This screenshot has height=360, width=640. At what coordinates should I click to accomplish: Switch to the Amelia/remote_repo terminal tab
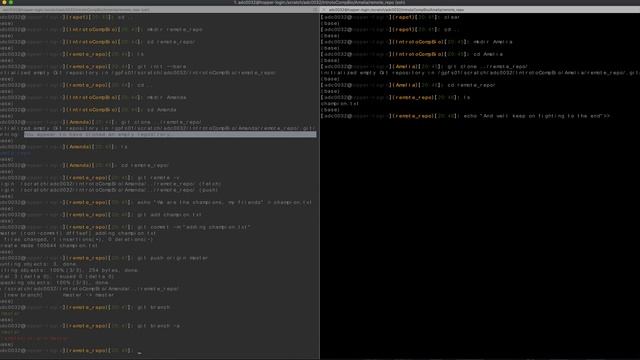pyautogui.click(x=480, y=9)
